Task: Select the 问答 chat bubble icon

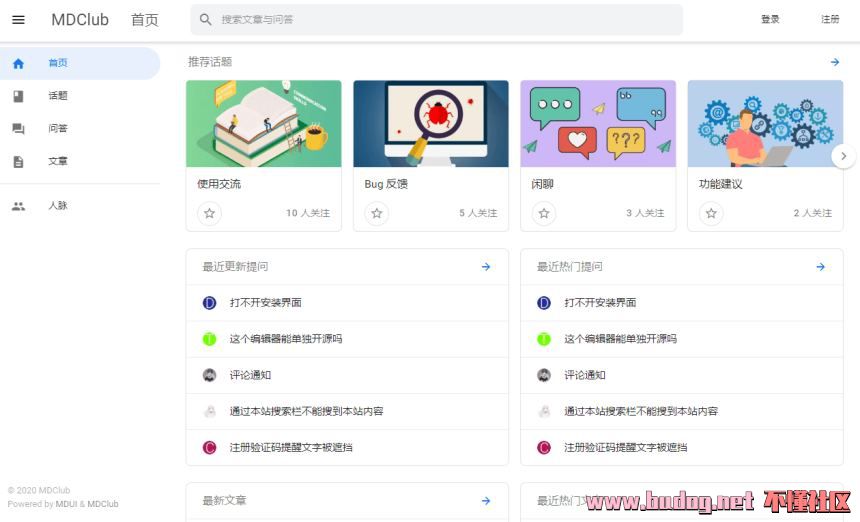Action: point(18,129)
